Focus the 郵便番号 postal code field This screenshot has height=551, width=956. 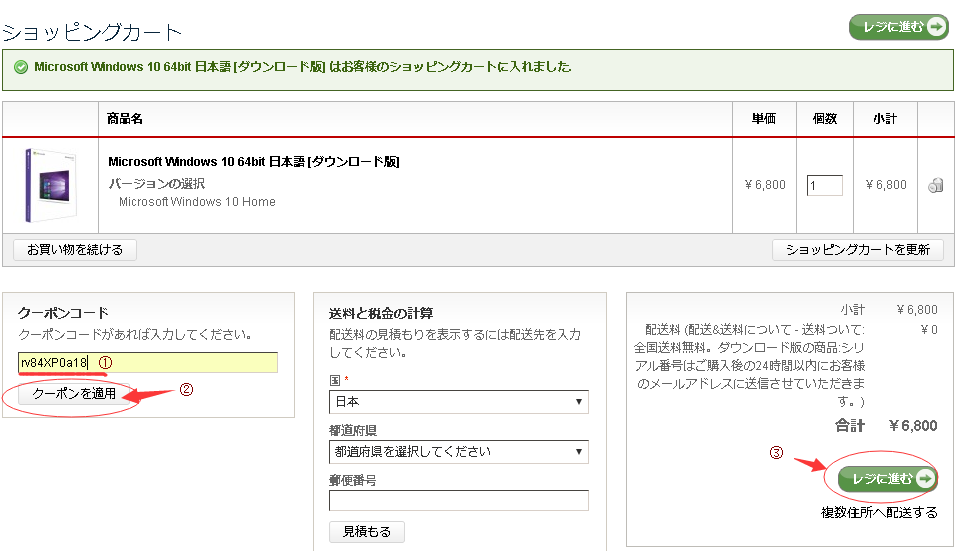tap(458, 500)
